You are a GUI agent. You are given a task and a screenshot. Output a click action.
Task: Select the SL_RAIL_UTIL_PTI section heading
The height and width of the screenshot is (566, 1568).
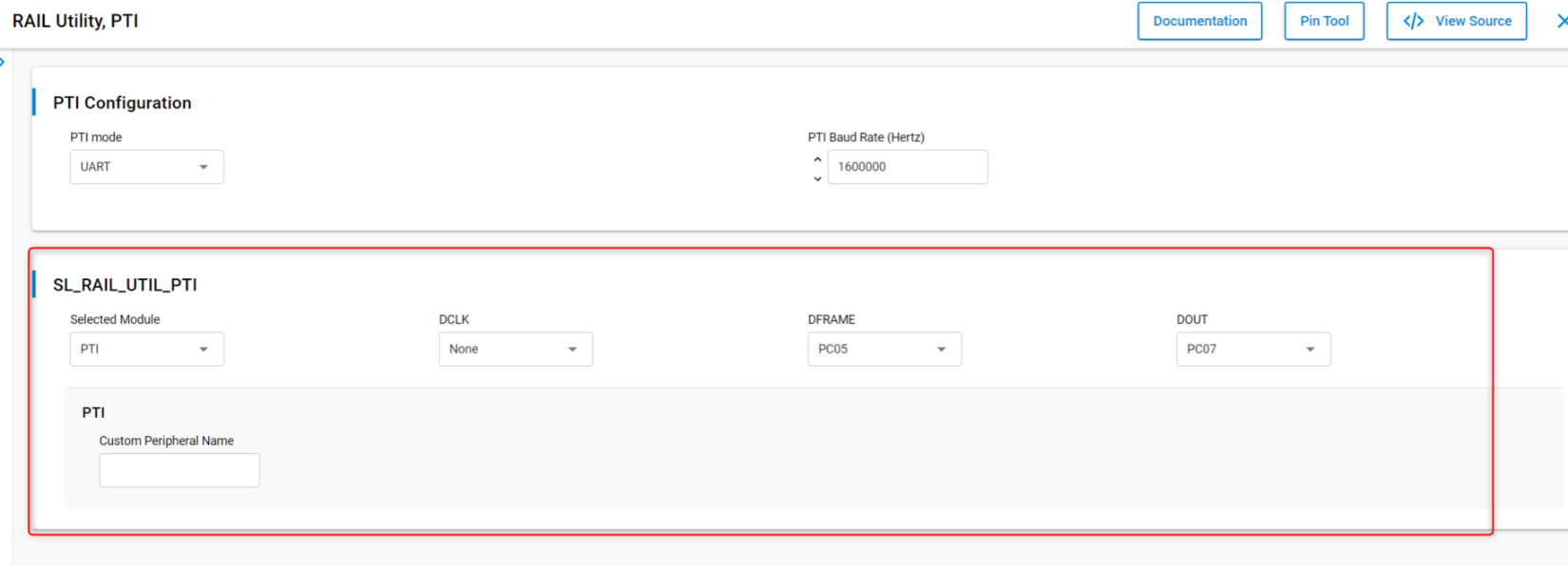coord(124,285)
